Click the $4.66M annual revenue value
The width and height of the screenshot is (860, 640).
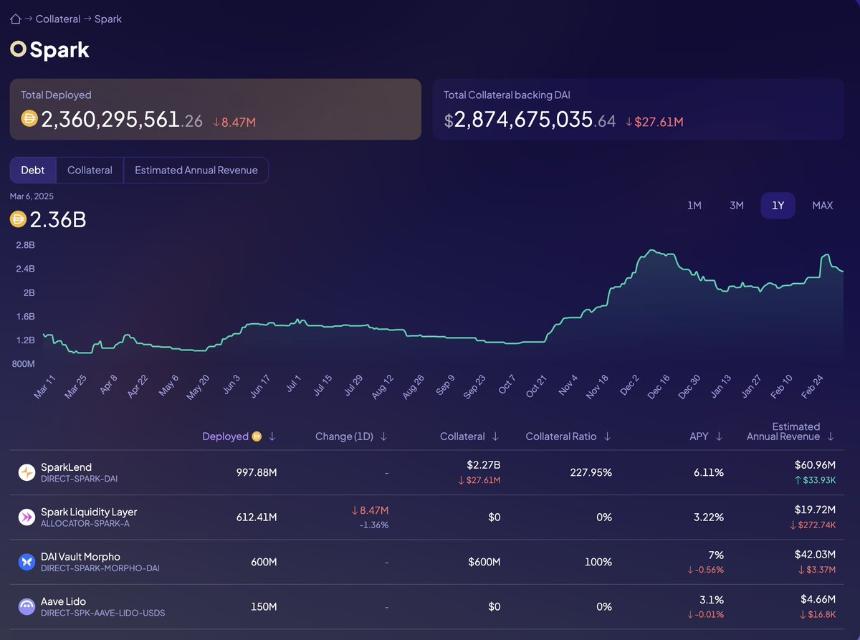[818, 599]
